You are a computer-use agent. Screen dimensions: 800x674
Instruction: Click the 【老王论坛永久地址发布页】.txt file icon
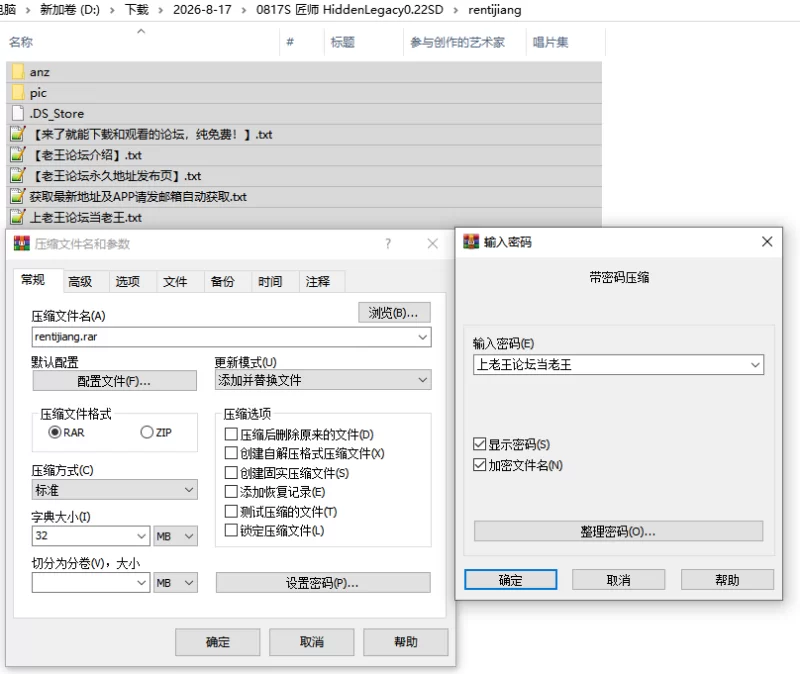pyautogui.click(x=18, y=176)
